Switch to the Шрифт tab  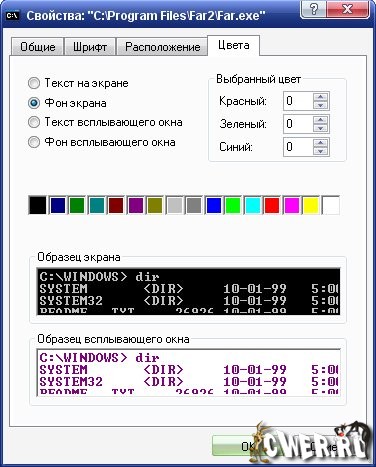pos(90,47)
